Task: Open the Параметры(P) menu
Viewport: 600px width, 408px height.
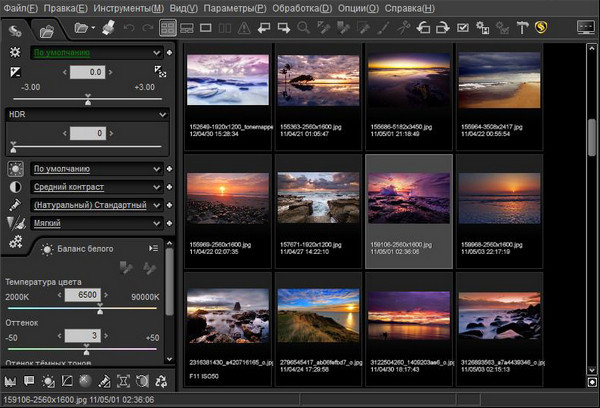Action: click(x=235, y=8)
